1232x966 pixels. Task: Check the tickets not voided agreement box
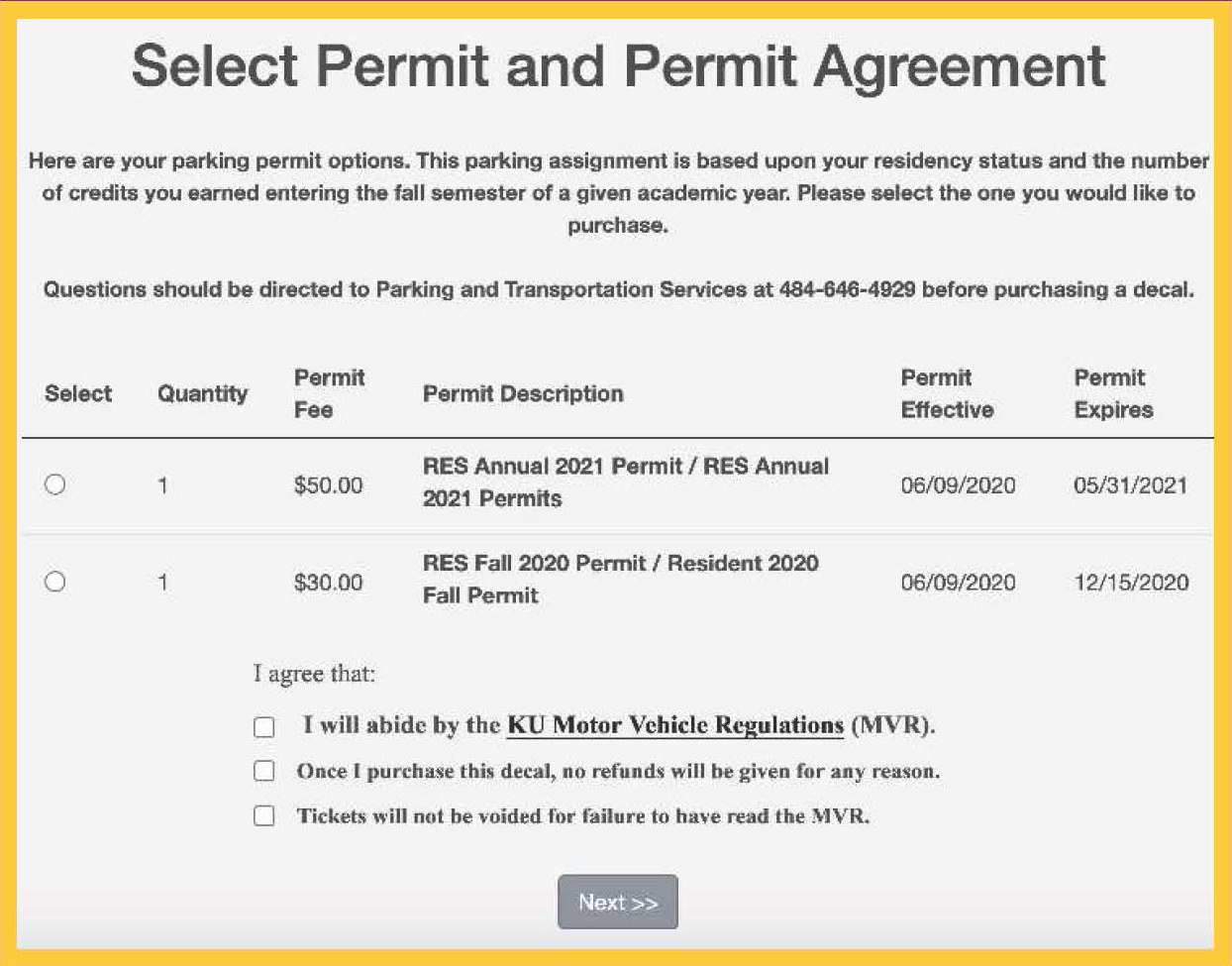(x=264, y=816)
